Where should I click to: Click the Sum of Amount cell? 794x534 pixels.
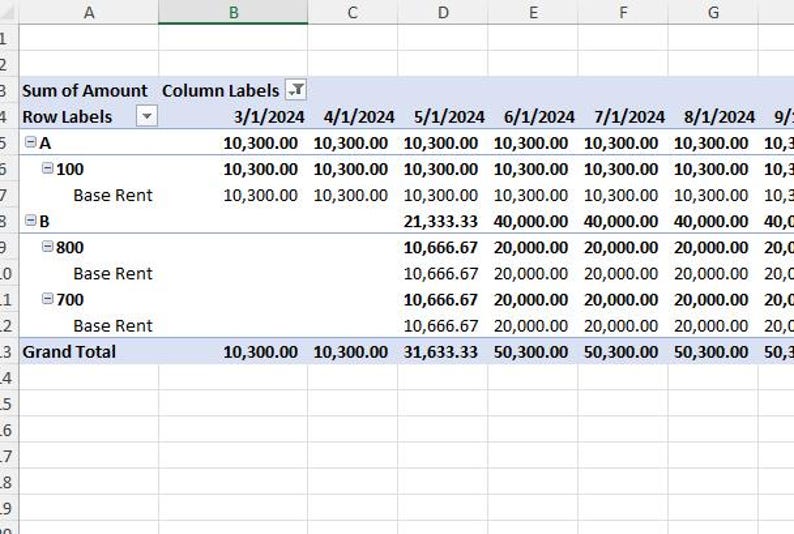coord(89,91)
